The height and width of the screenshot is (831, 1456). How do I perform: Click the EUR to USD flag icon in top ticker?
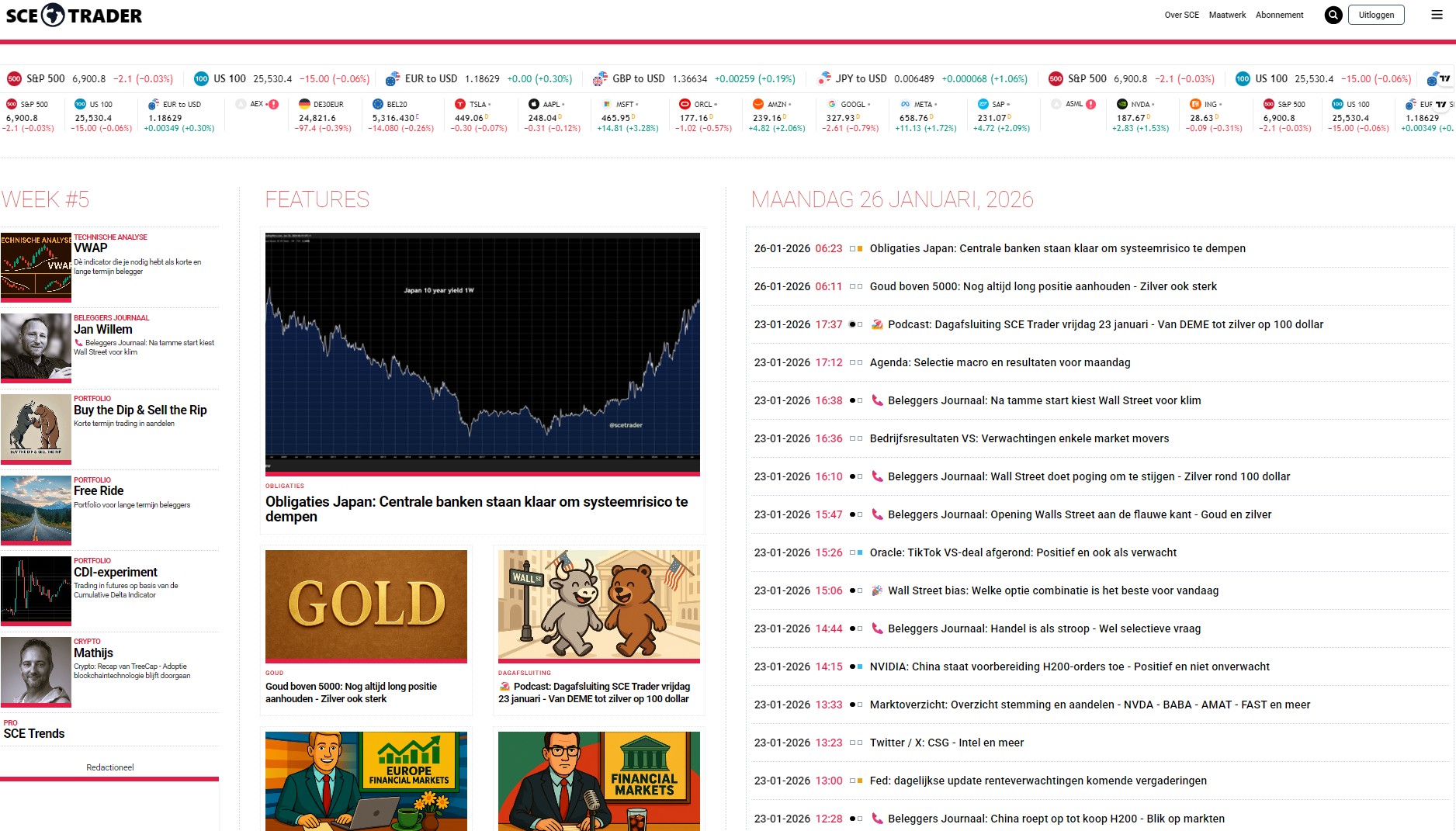point(393,78)
